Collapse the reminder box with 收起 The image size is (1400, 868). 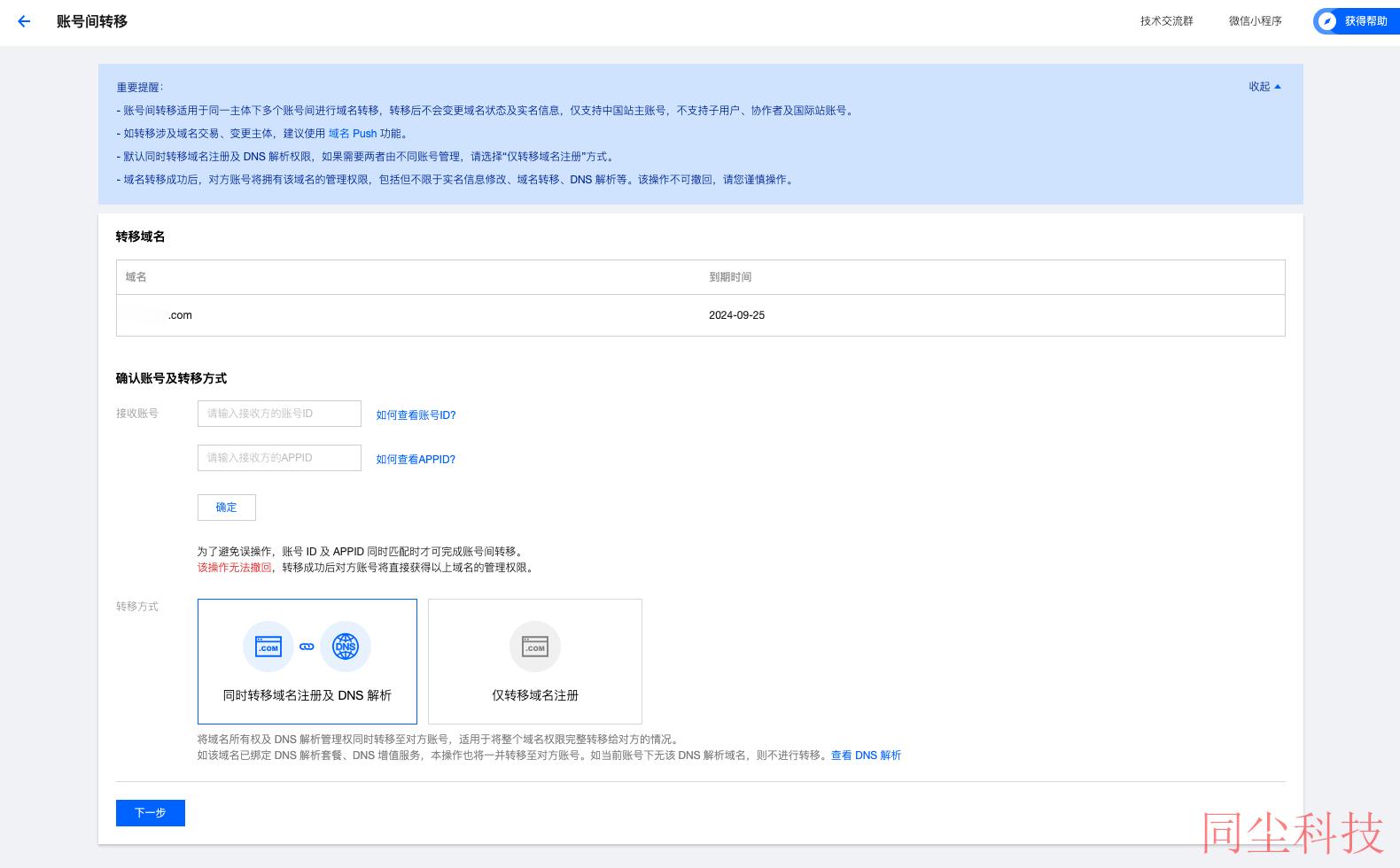point(1265,87)
